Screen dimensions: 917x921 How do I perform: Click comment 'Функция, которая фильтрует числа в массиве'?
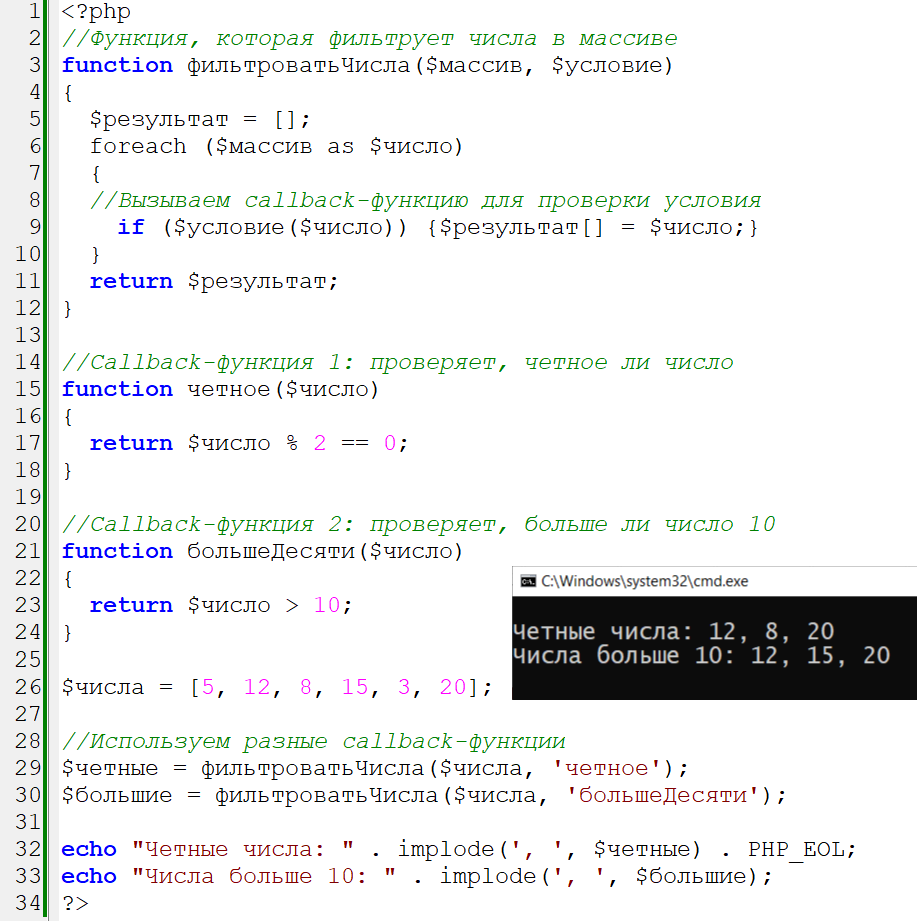point(370,39)
